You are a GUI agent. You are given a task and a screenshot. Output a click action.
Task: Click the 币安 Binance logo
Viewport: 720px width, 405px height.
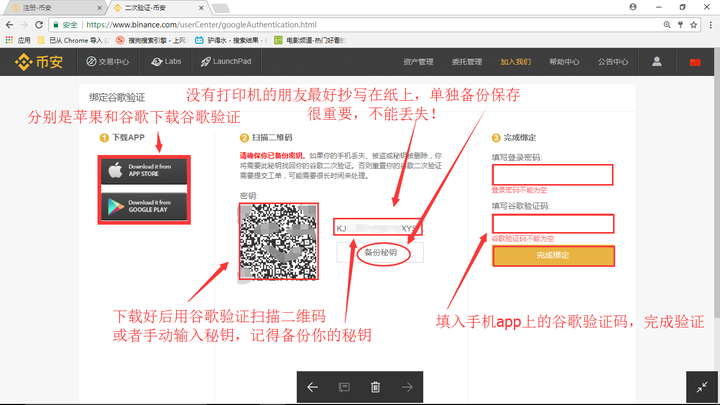pyautogui.click(x=39, y=62)
